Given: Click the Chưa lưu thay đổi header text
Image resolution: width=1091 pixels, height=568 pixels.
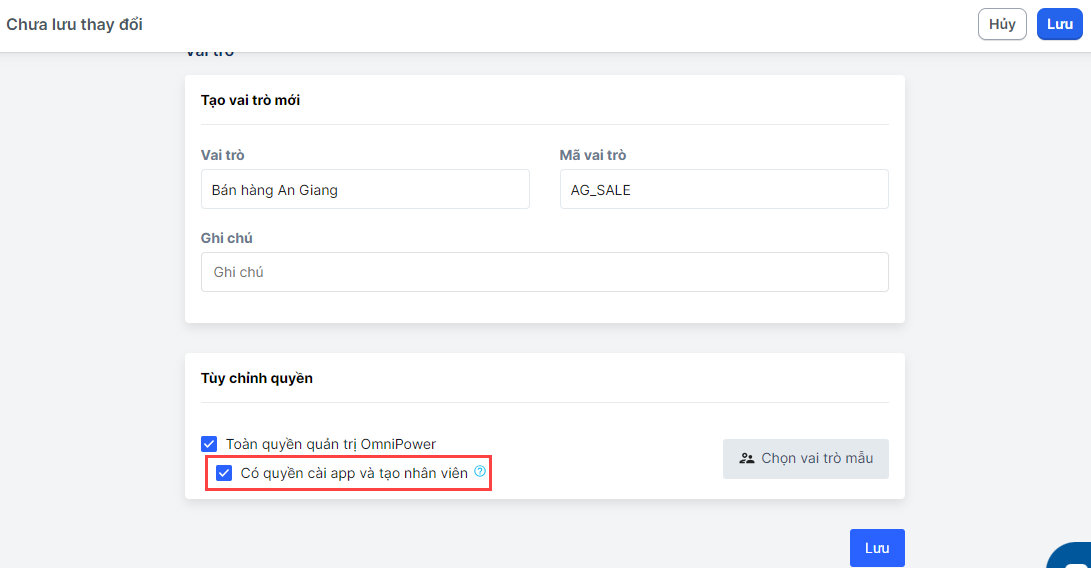Looking at the screenshot, I should [x=75, y=25].
